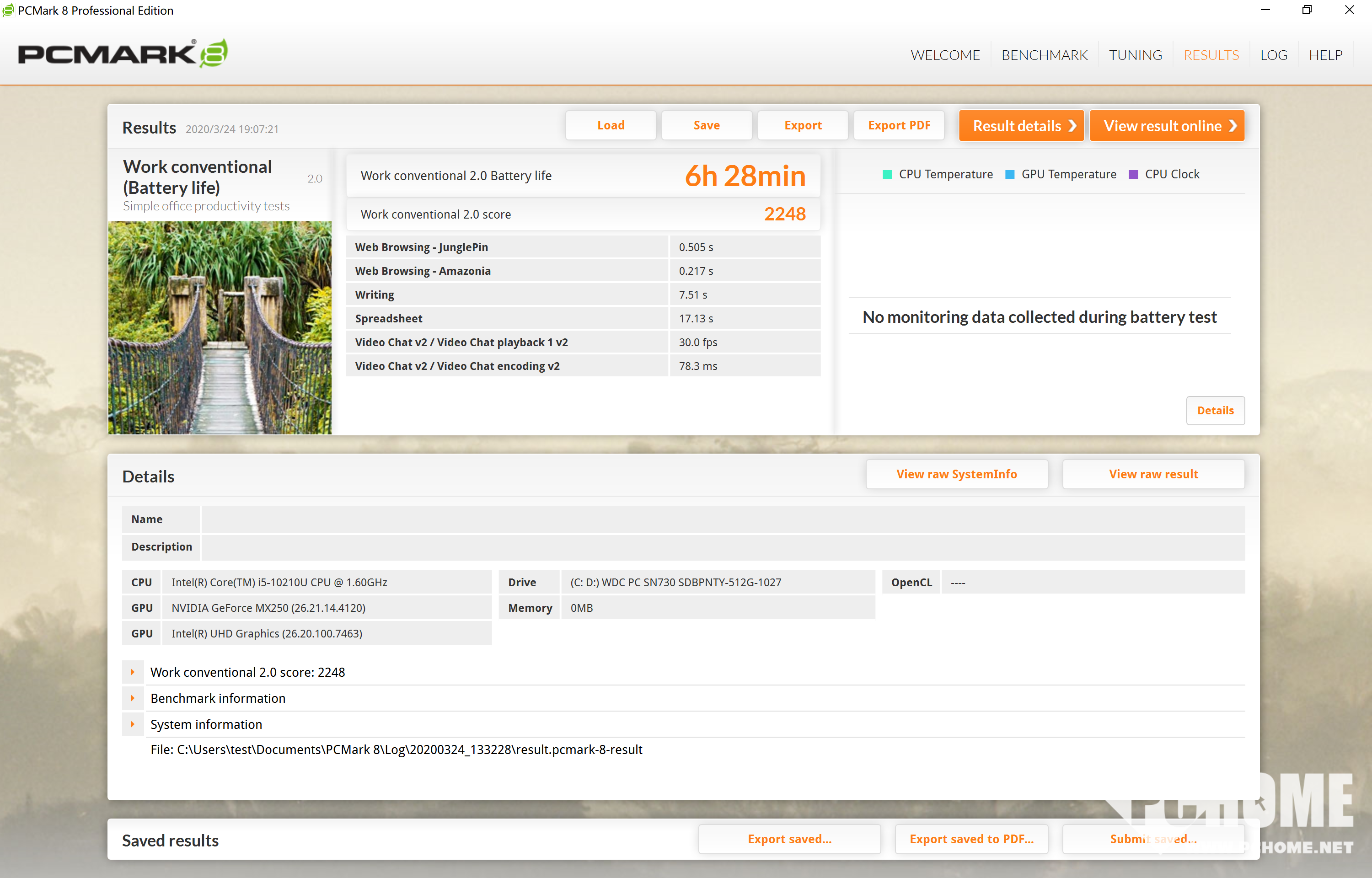Click the CPU Temperature legend swatch
The image size is (1372, 878).
tap(887, 175)
